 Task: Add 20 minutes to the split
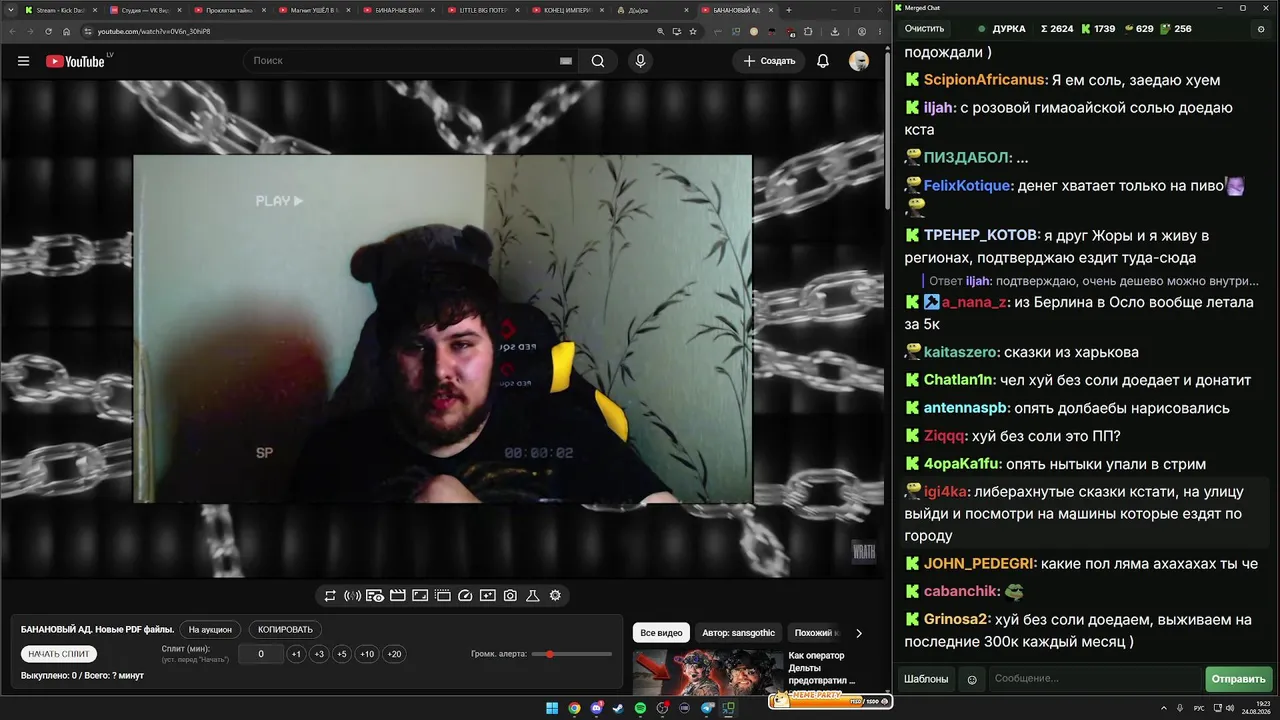click(394, 654)
